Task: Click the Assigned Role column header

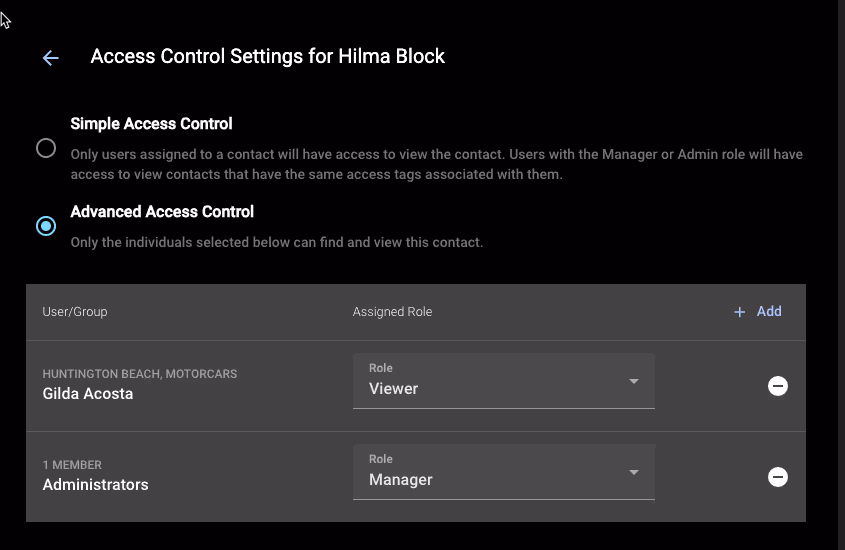Action: pyautogui.click(x=392, y=312)
